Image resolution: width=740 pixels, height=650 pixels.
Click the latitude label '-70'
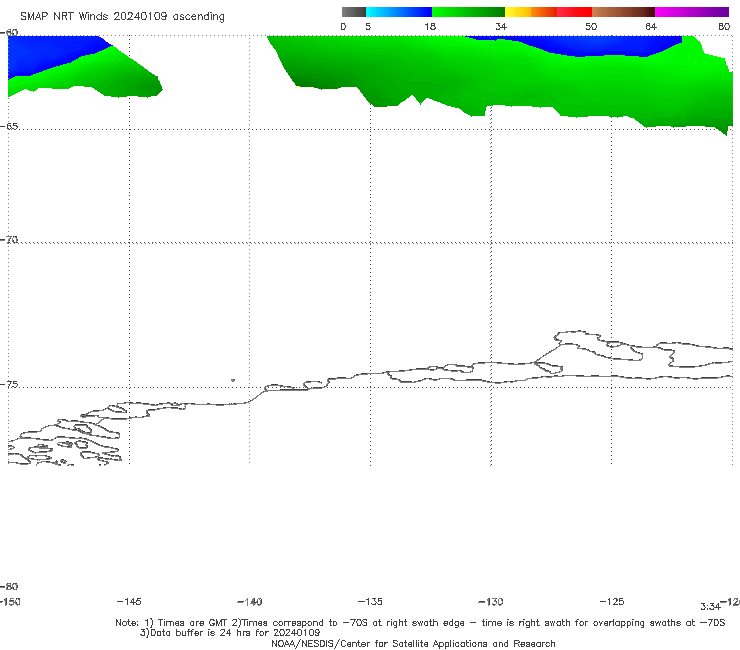pyautogui.click(x=9, y=240)
